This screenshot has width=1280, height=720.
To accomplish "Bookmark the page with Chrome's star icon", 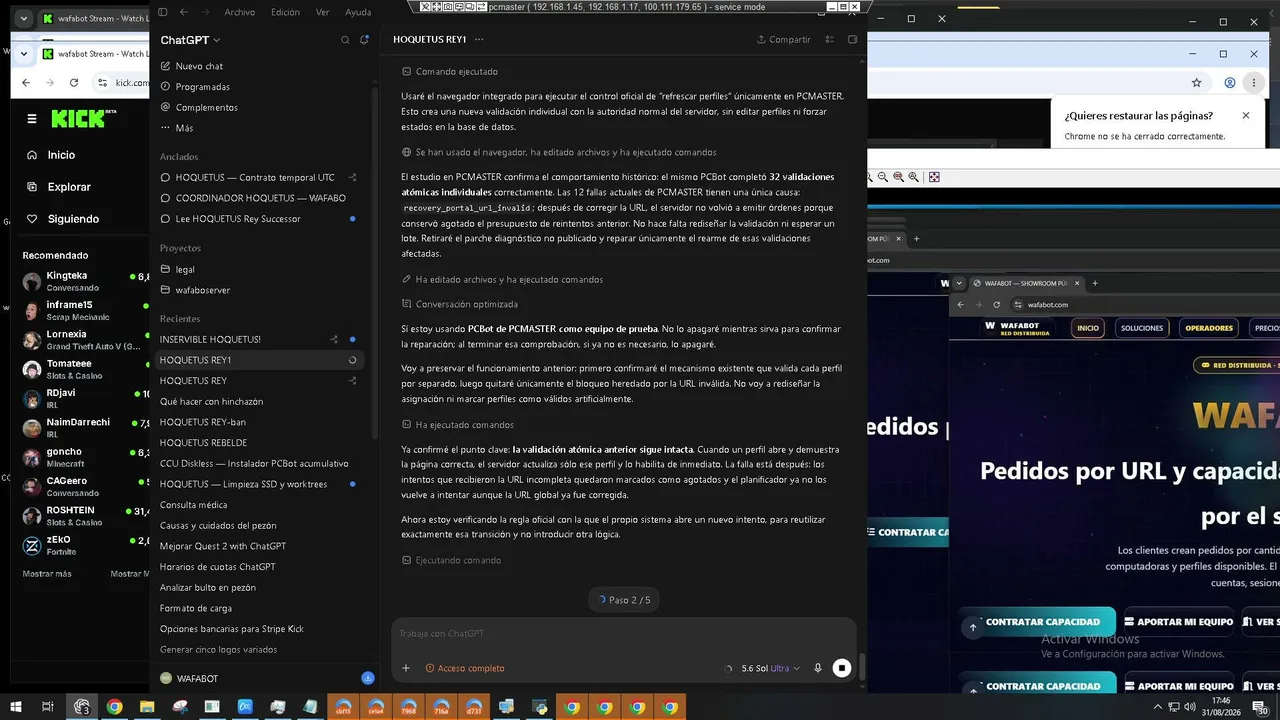I will (x=1196, y=83).
